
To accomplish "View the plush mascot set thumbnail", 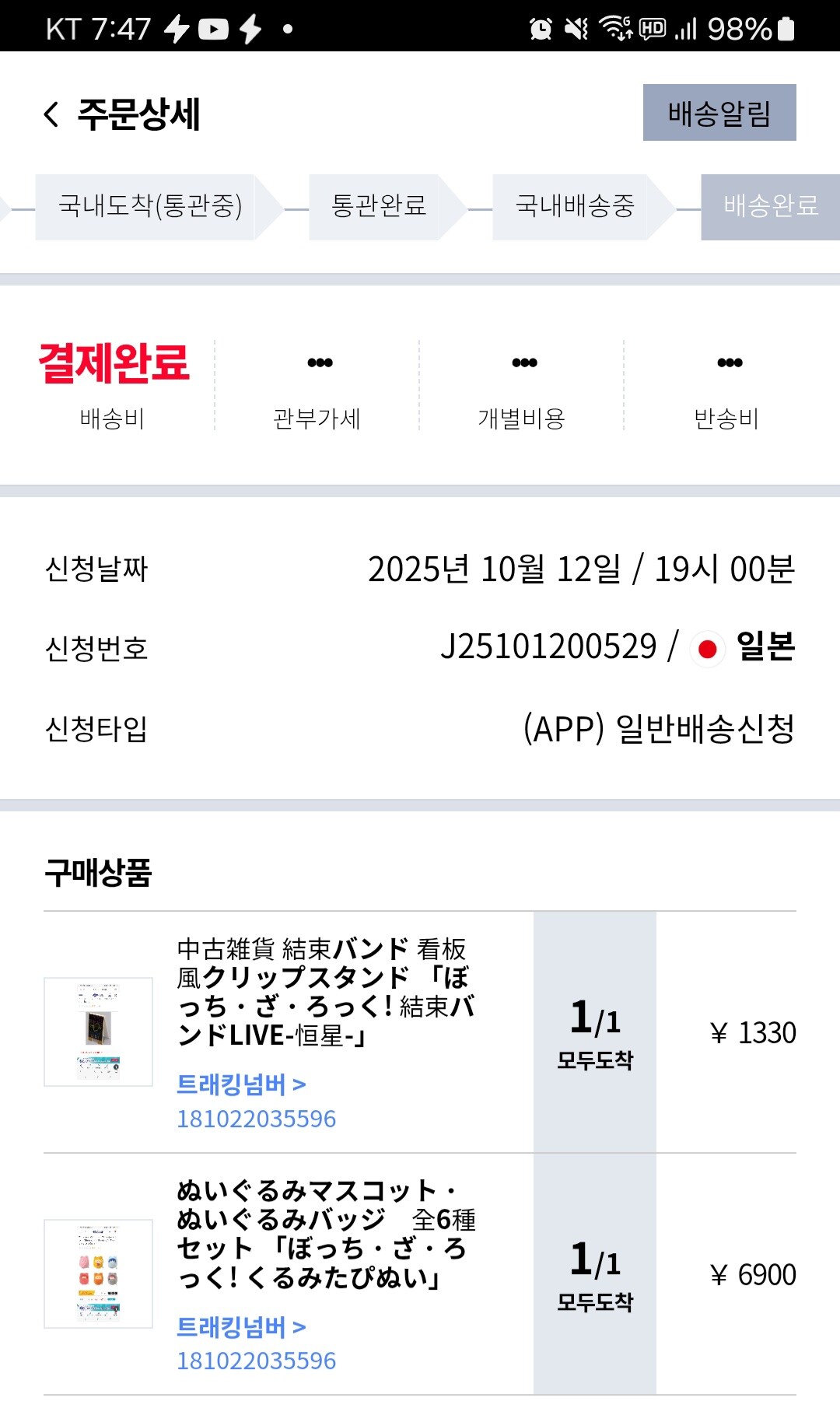I will click(x=96, y=1274).
